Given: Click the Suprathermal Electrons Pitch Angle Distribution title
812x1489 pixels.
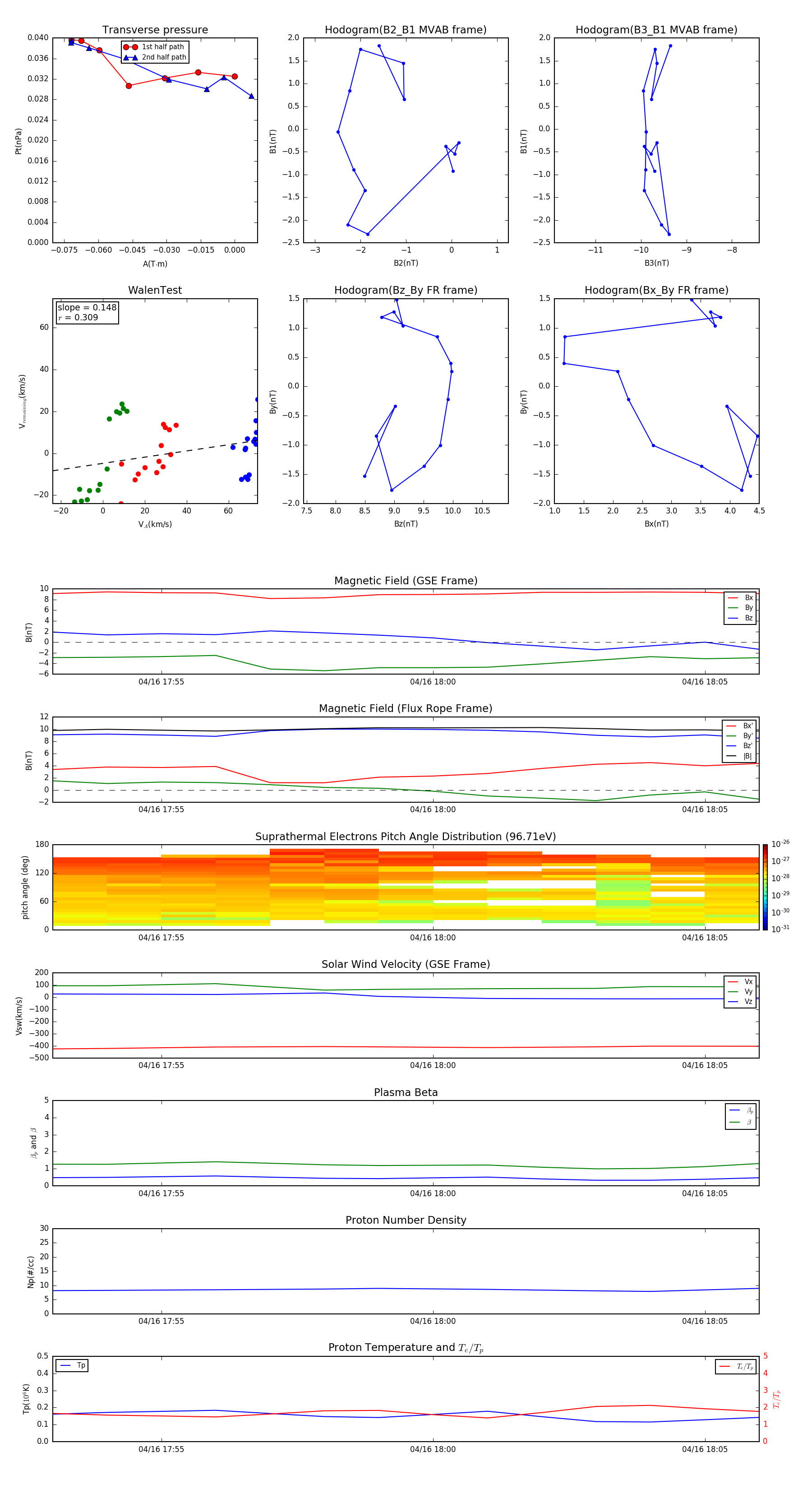Looking at the screenshot, I should tap(406, 837).
